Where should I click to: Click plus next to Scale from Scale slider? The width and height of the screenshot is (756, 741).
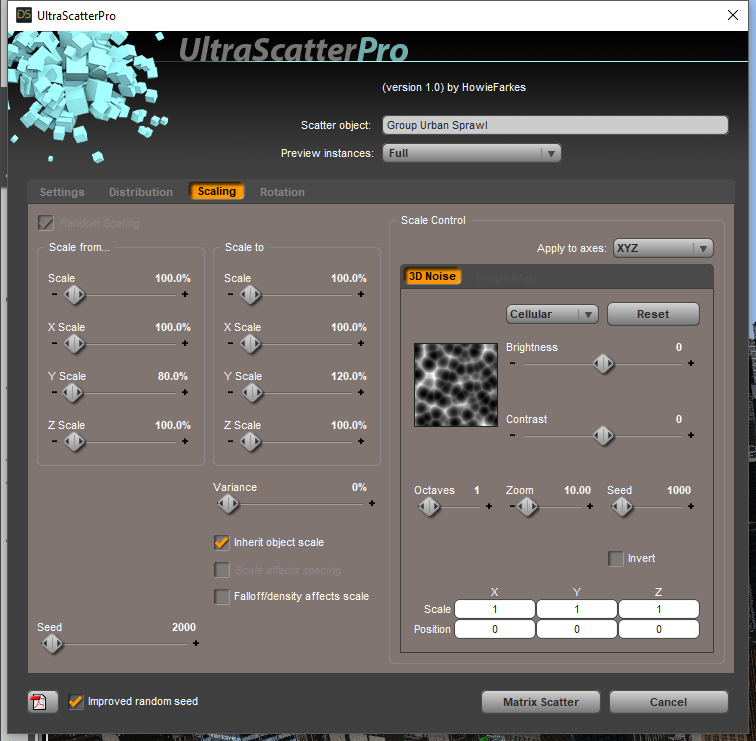pyautogui.click(x=185, y=294)
